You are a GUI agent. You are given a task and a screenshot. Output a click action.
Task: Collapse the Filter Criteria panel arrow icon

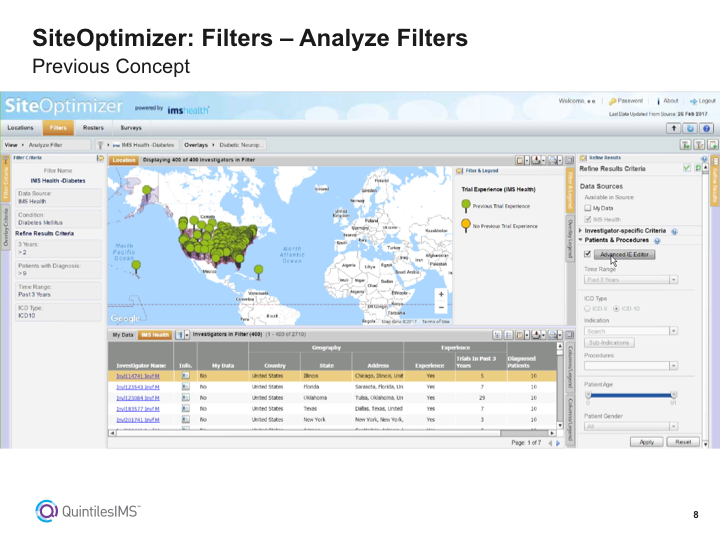100,158
